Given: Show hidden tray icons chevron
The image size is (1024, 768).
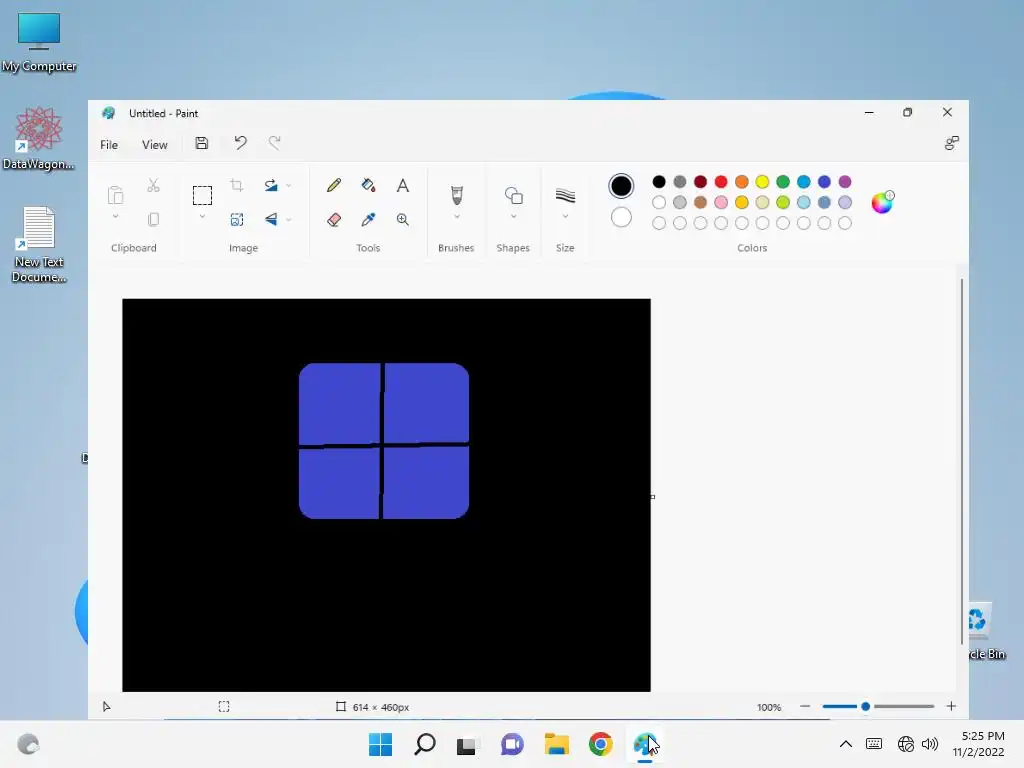Looking at the screenshot, I should (x=846, y=744).
